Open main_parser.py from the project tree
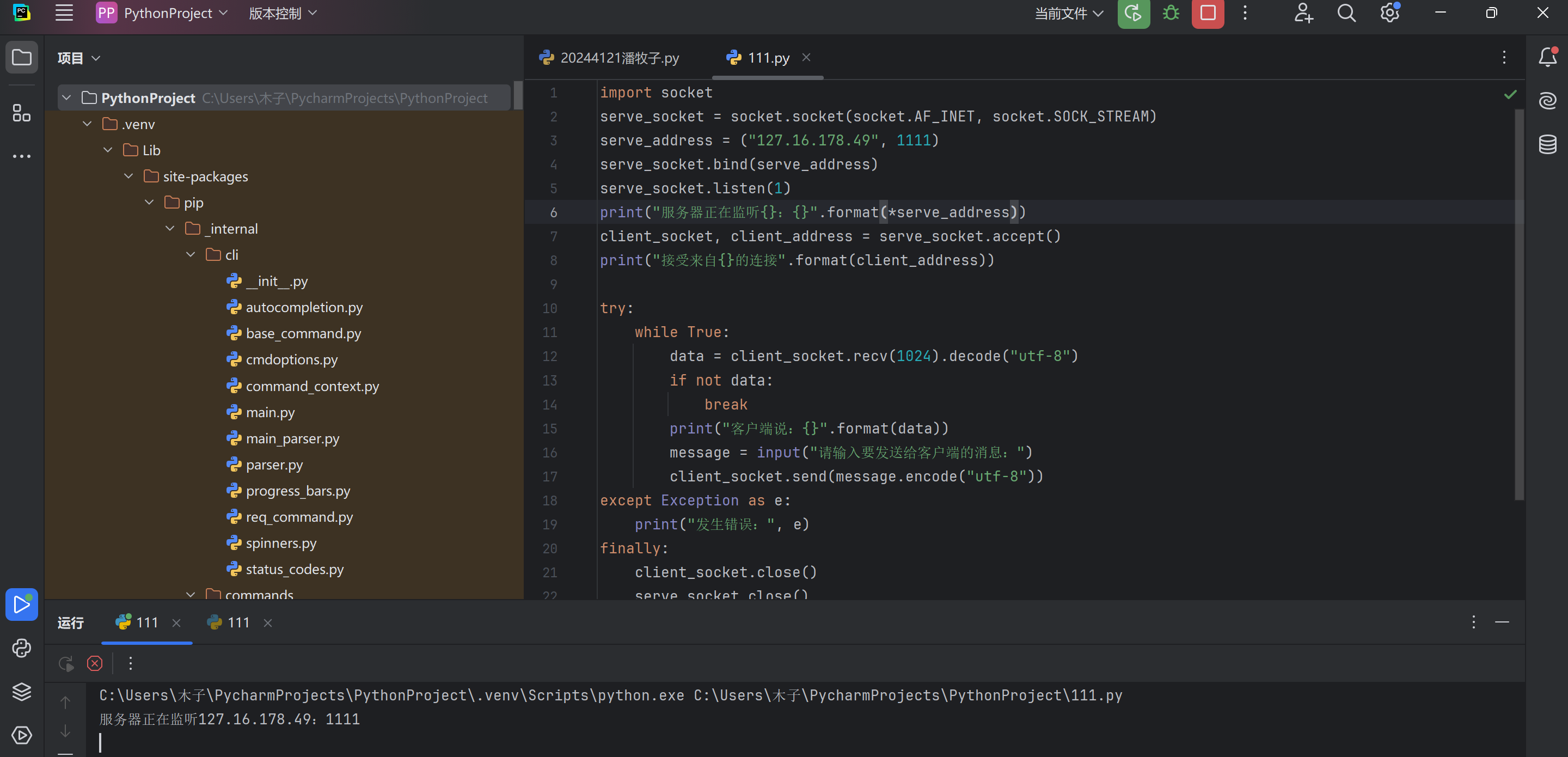Screen dimensions: 1568x757 [x=292, y=438]
